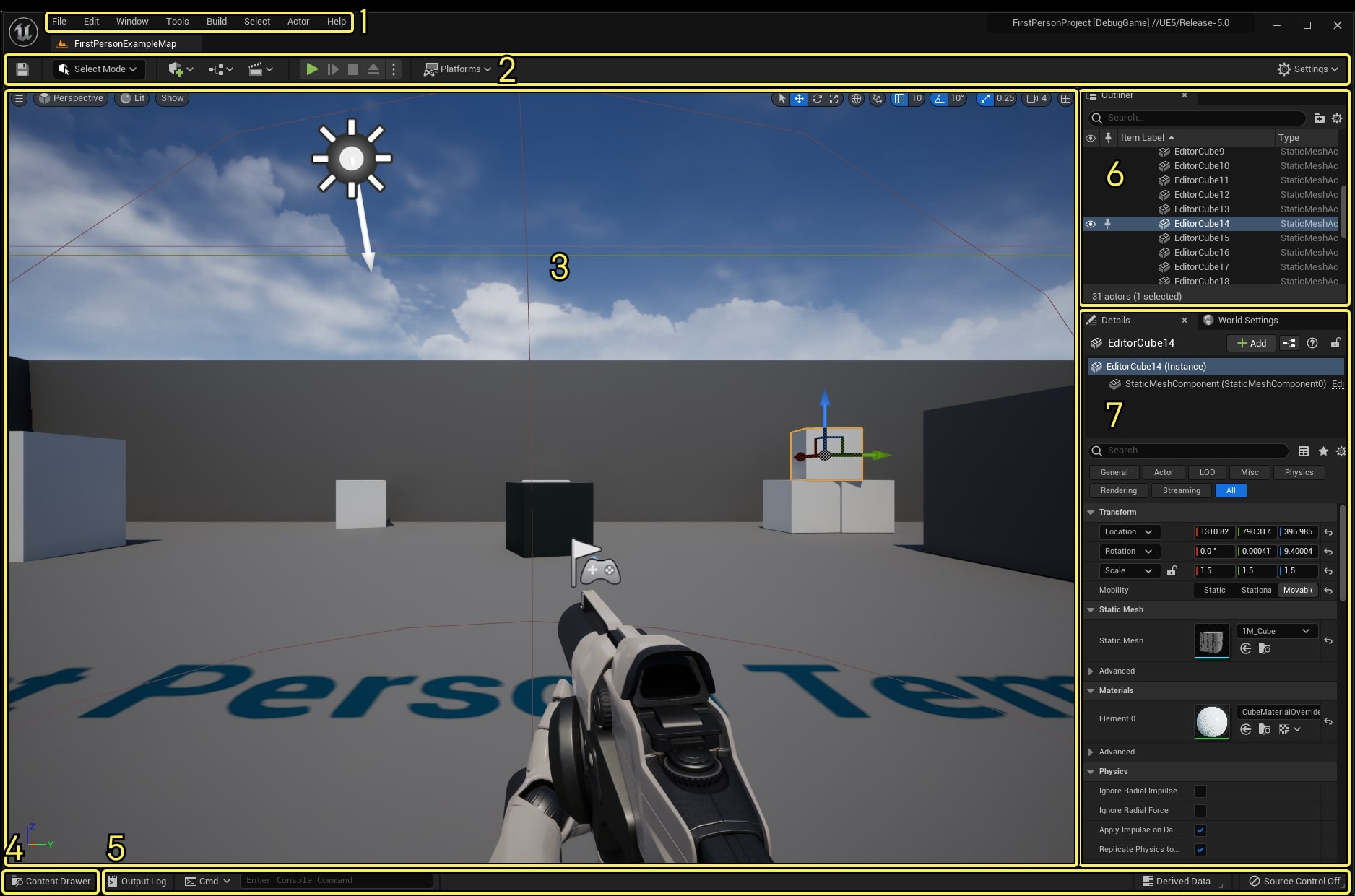Toggle snap to grid
Screen dimensions: 1355x896
coord(900,99)
